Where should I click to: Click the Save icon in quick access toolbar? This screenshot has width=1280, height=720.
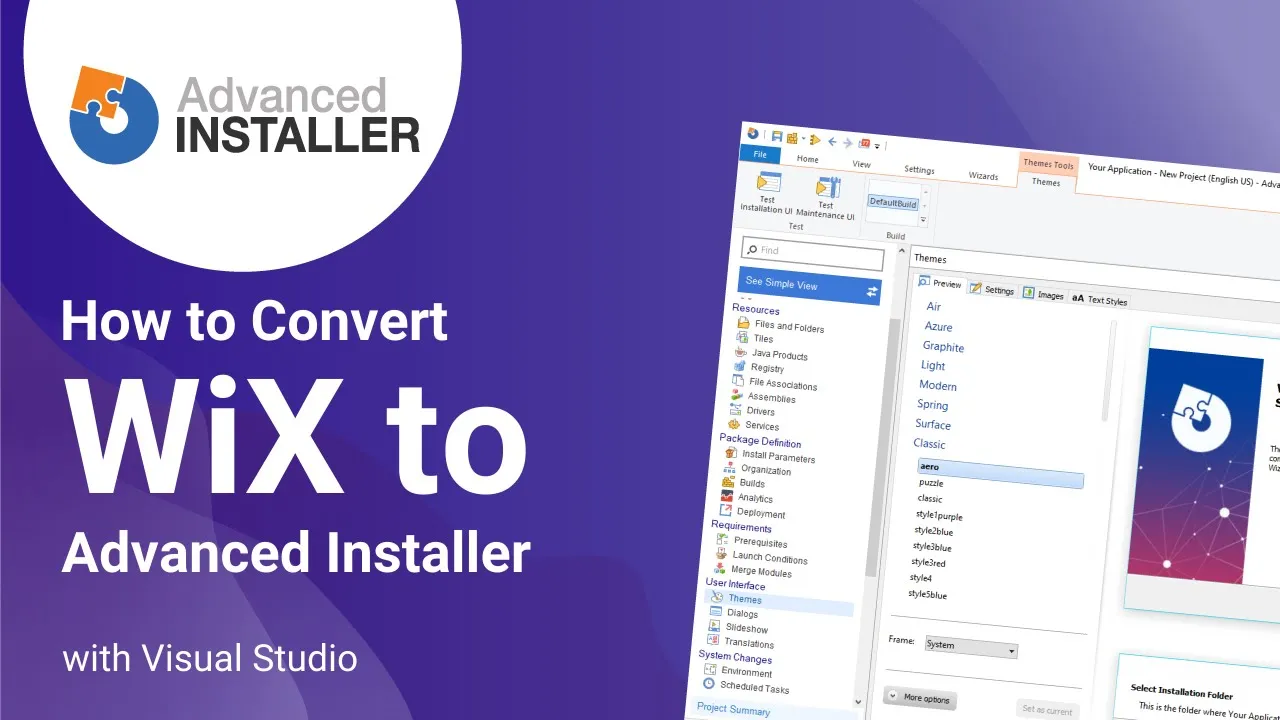[777, 135]
